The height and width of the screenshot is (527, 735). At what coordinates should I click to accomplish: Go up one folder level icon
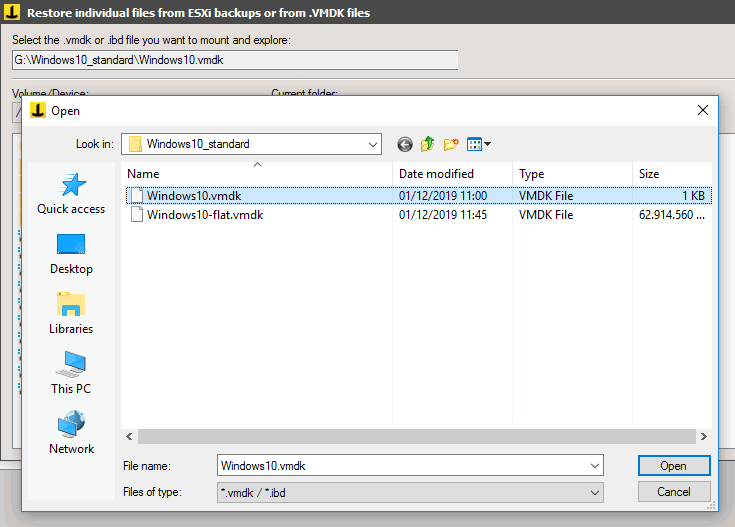point(428,144)
